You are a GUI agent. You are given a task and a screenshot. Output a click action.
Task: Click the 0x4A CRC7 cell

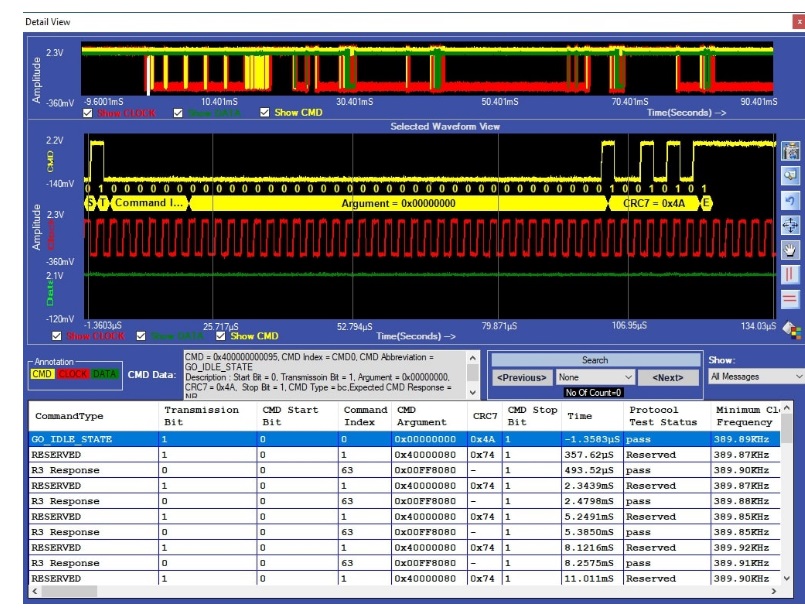[x=485, y=439]
